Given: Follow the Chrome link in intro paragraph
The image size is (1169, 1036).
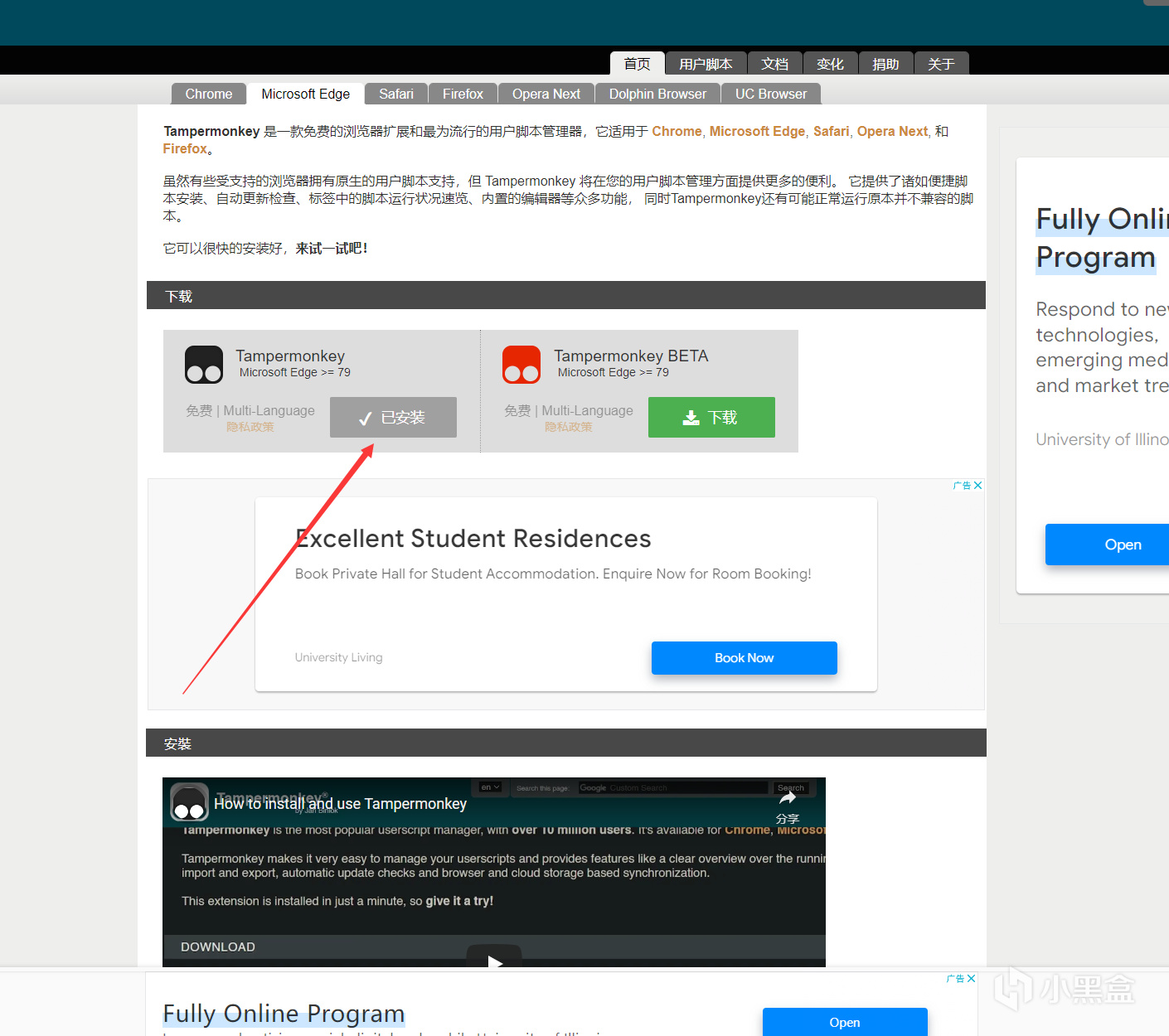Looking at the screenshot, I should click(x=677, y=131).
